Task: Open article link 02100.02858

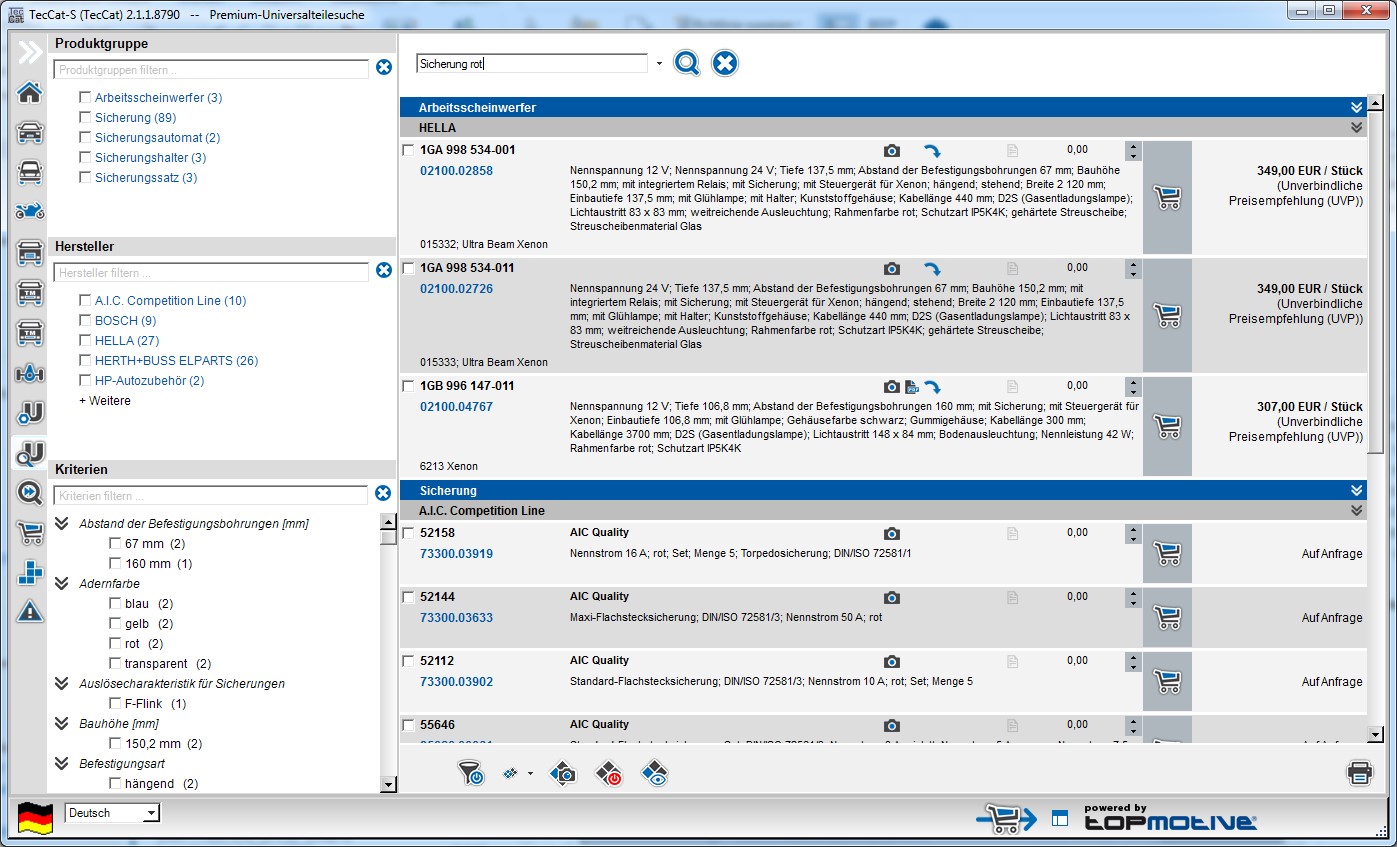Action: (x=456, y=171)
